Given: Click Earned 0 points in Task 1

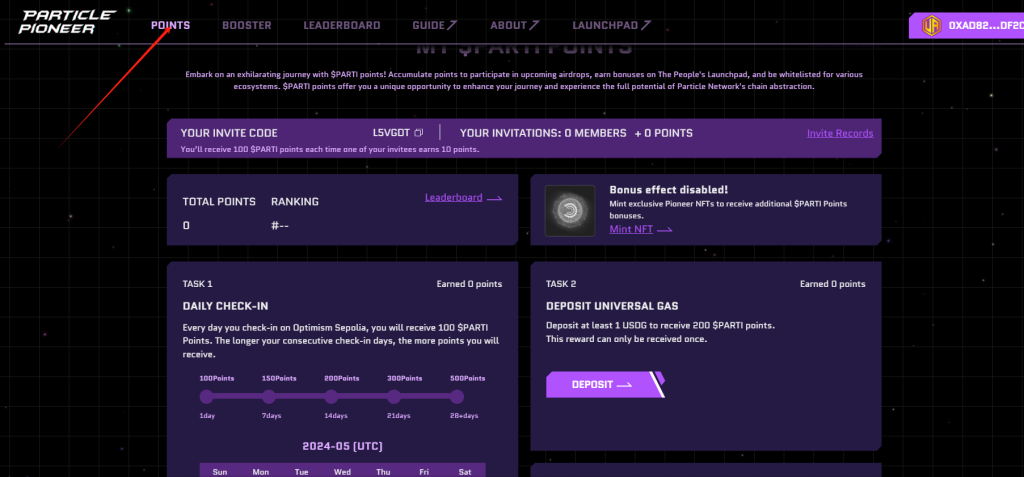Looking at the screenshot, I should coord(470,284).
